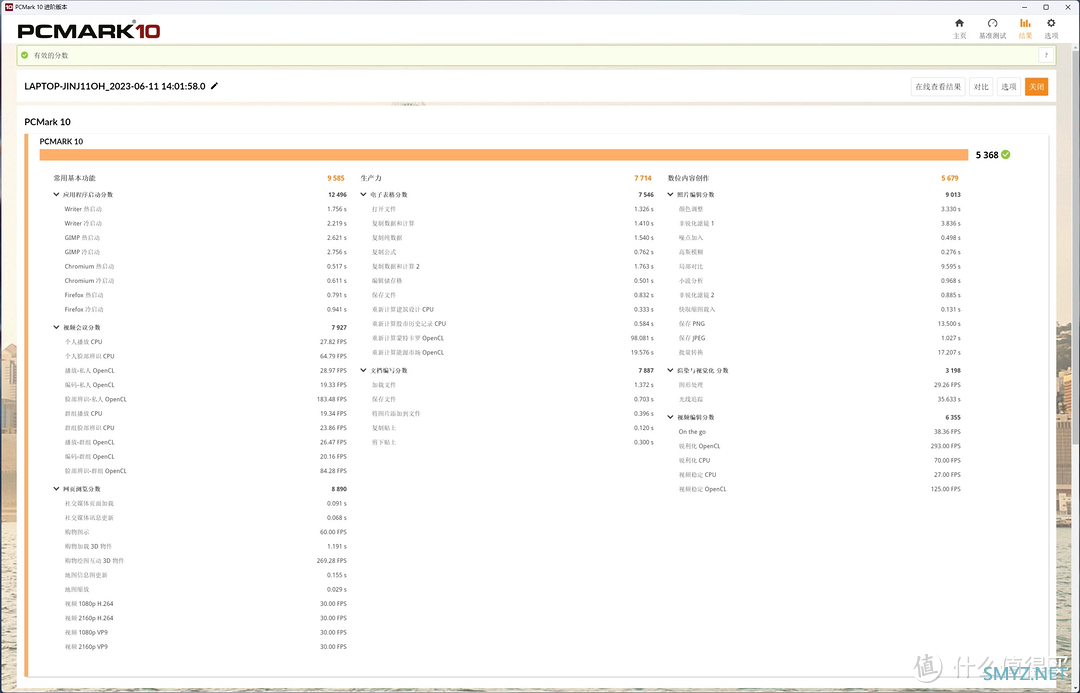Click the overall score 5 368
Viewport: 1080px width, 693px height.
[986, 155]
